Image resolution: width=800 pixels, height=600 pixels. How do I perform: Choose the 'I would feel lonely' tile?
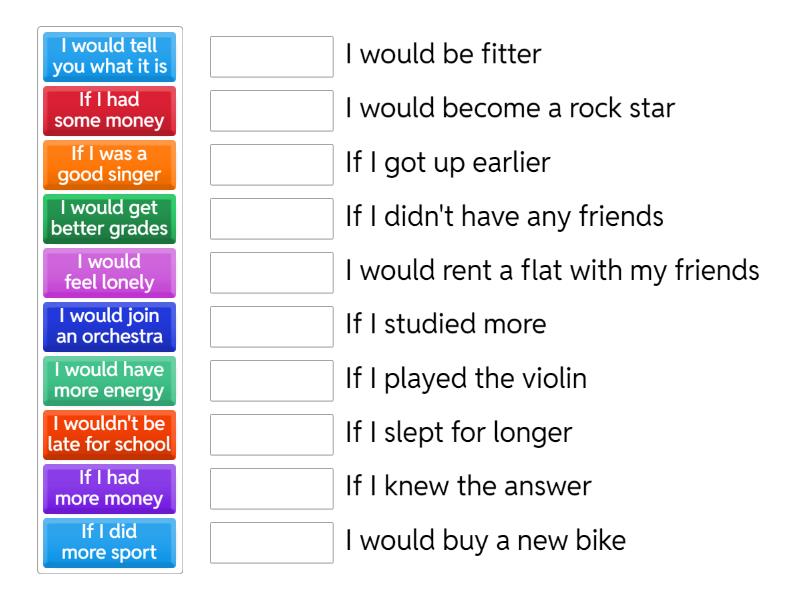110,273
